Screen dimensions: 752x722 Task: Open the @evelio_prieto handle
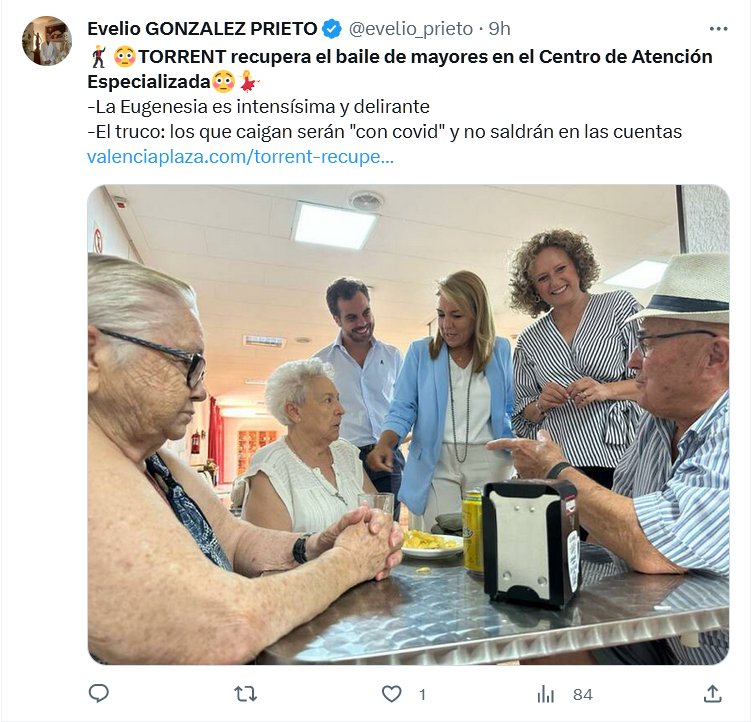click(411, 29)
